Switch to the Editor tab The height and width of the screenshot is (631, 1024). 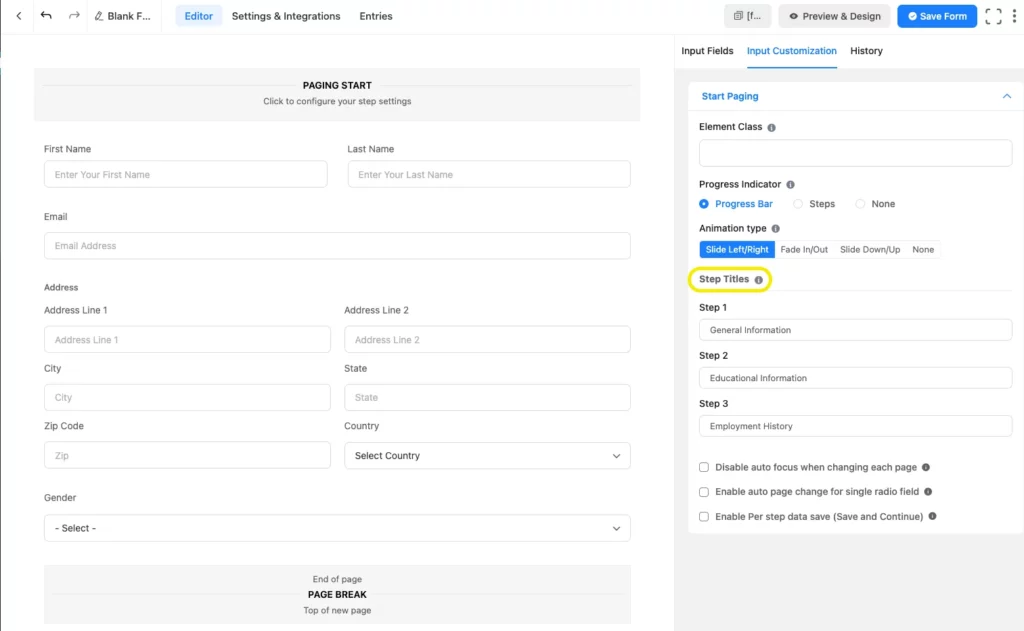tap(199, 16)
